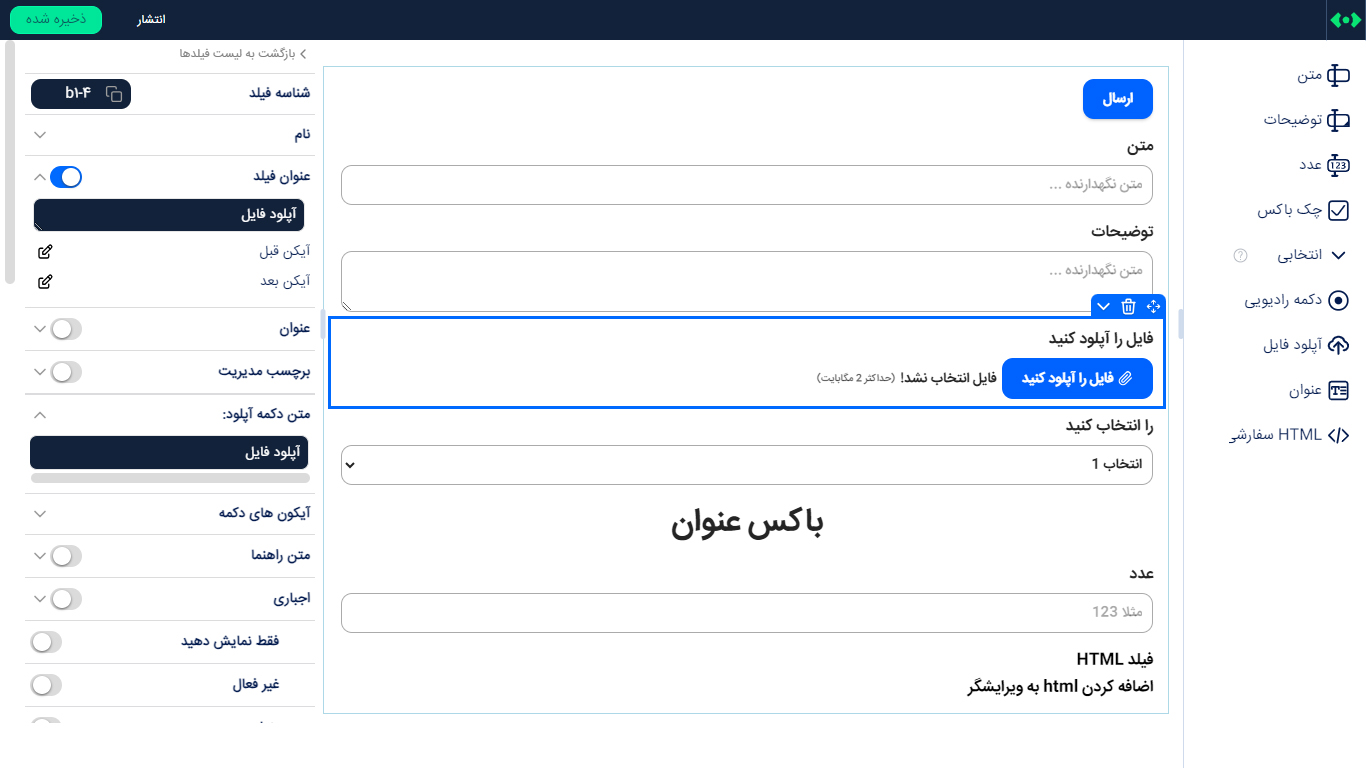Turn on the 'غیر فعال' toggle
The width and height of the screenshot is (1366, 768).
(x=46, y=685)
